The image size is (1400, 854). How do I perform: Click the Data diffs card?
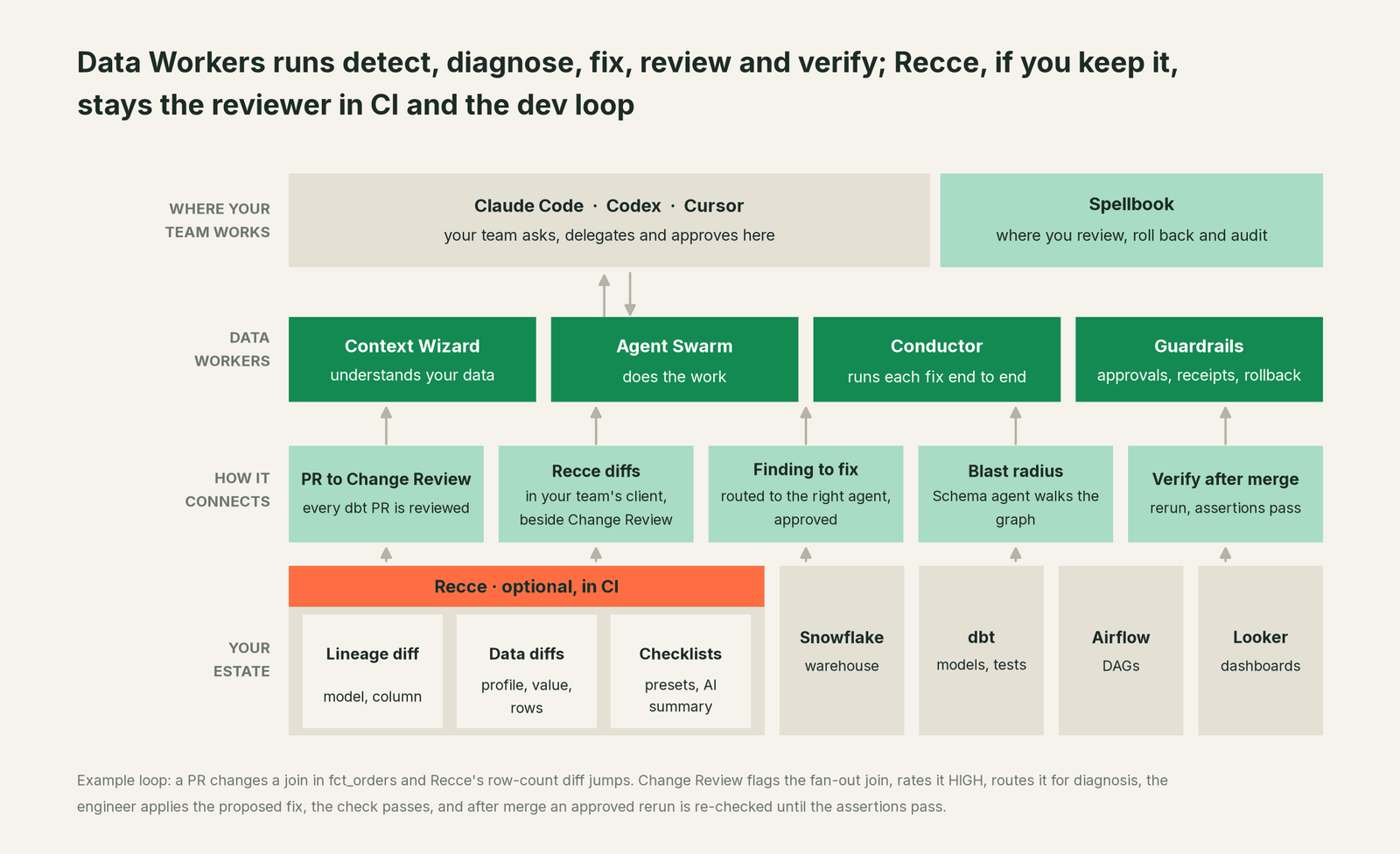click(x=527, y=671)
